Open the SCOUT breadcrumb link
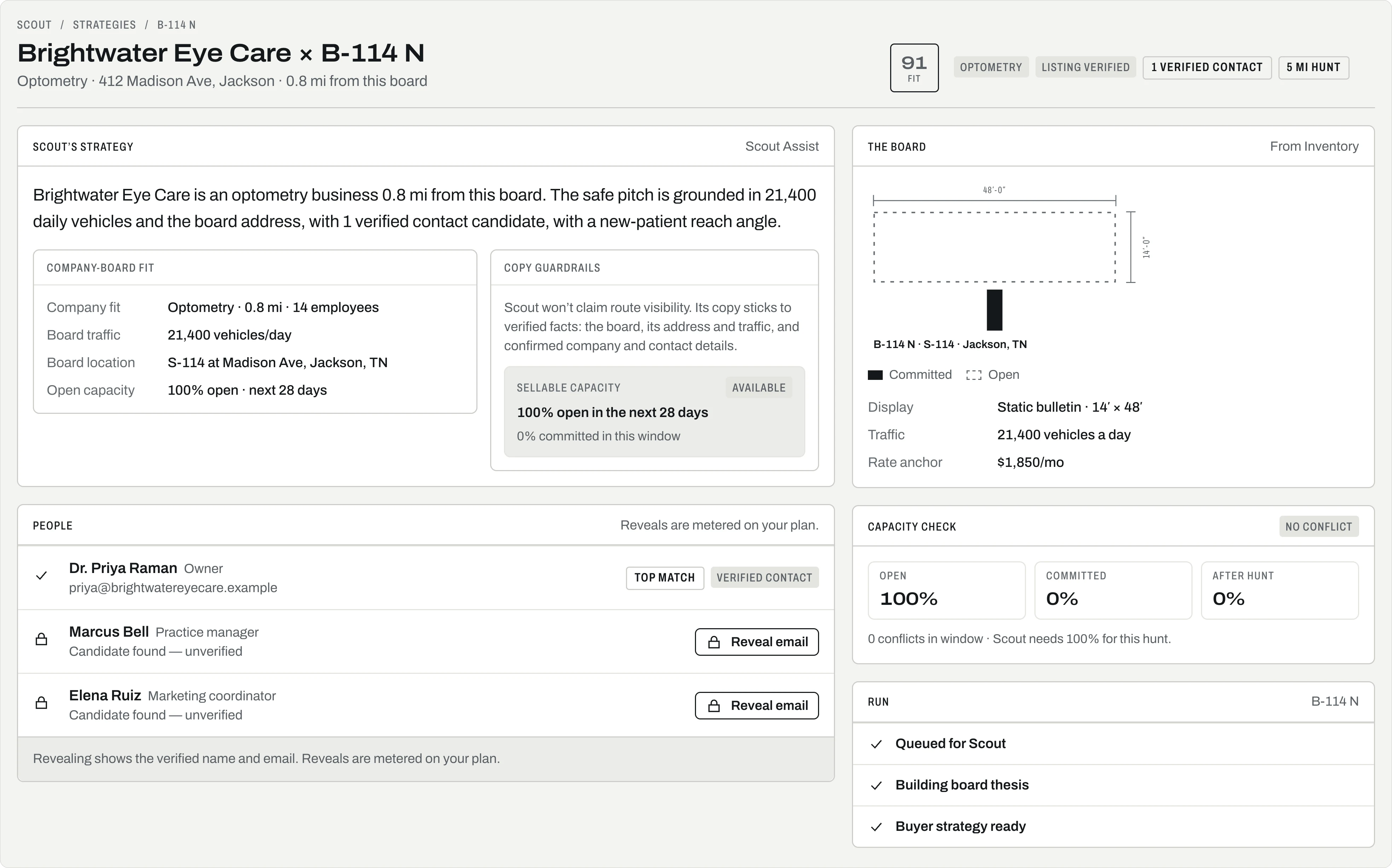Viewport: 1392px width, 868px height. point(34,25)
